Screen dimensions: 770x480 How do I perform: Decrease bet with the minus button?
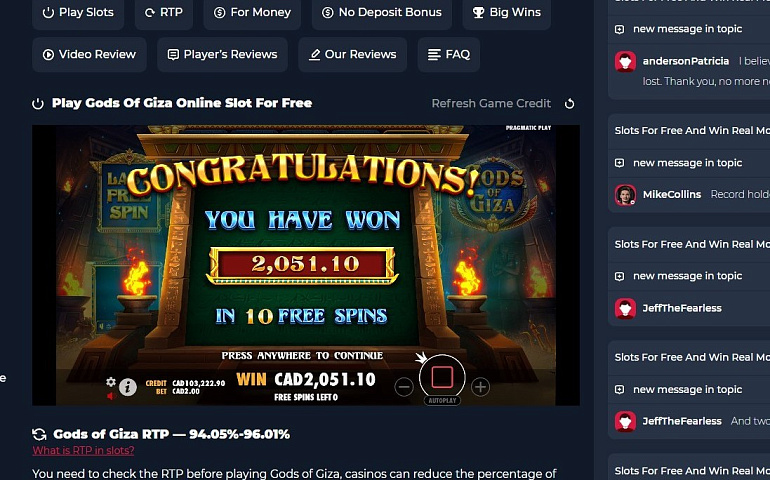tap(404, 387)
